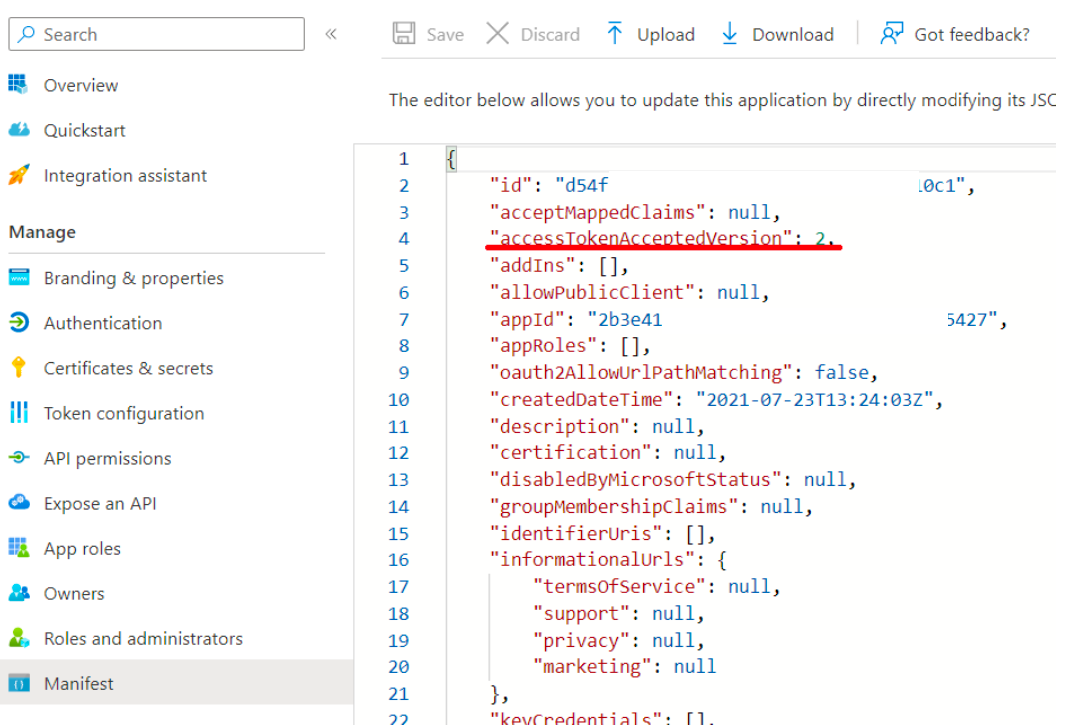Click the App roles icon
This screenshot has height=728, width=1068.
point(18,548)
